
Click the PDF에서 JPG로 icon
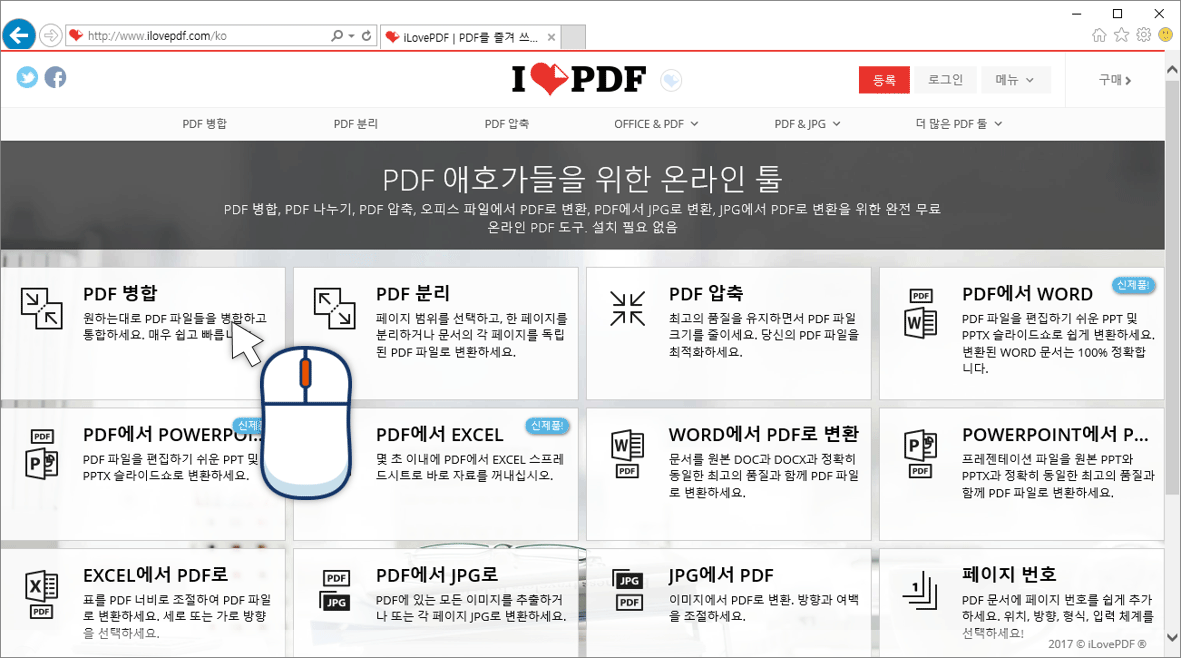point(336,590)
